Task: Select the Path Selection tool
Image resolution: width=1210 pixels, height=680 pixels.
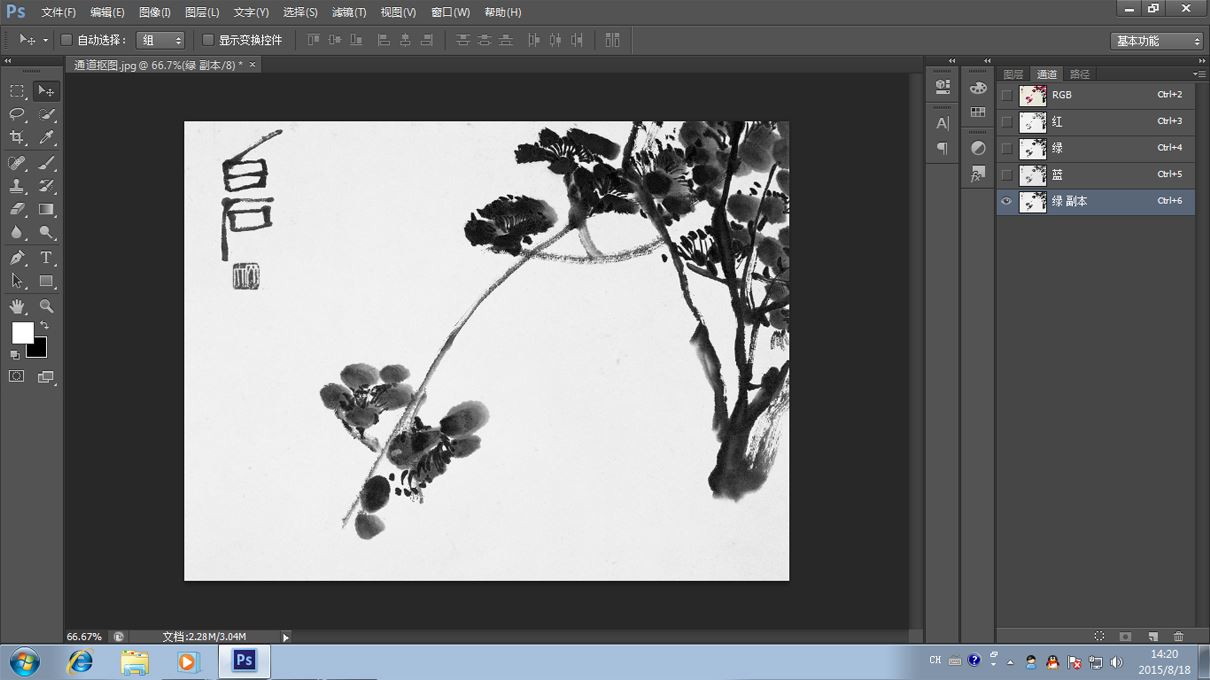Action: [17, 281]
